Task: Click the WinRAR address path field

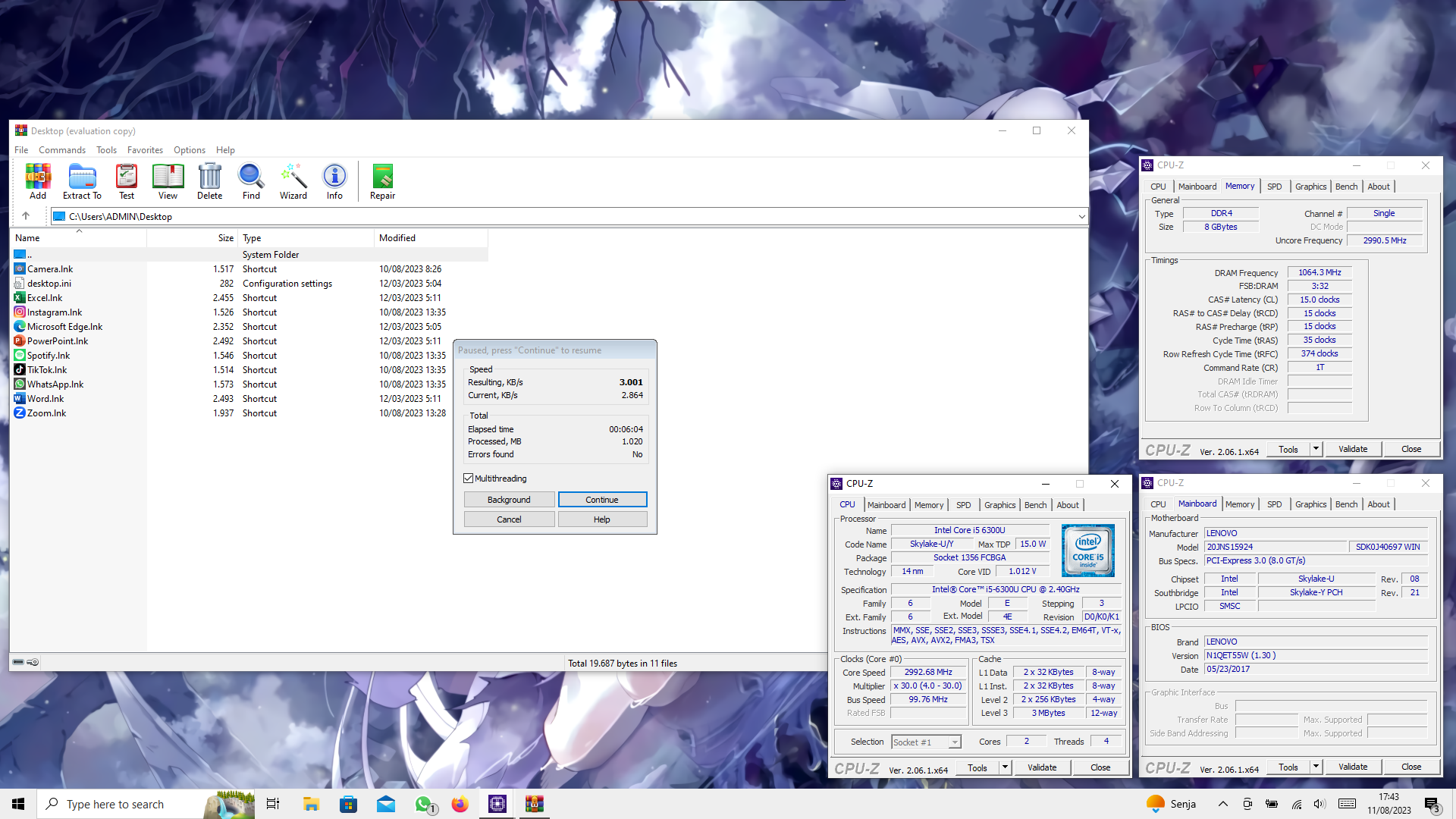Action: (x=569, y=217)
